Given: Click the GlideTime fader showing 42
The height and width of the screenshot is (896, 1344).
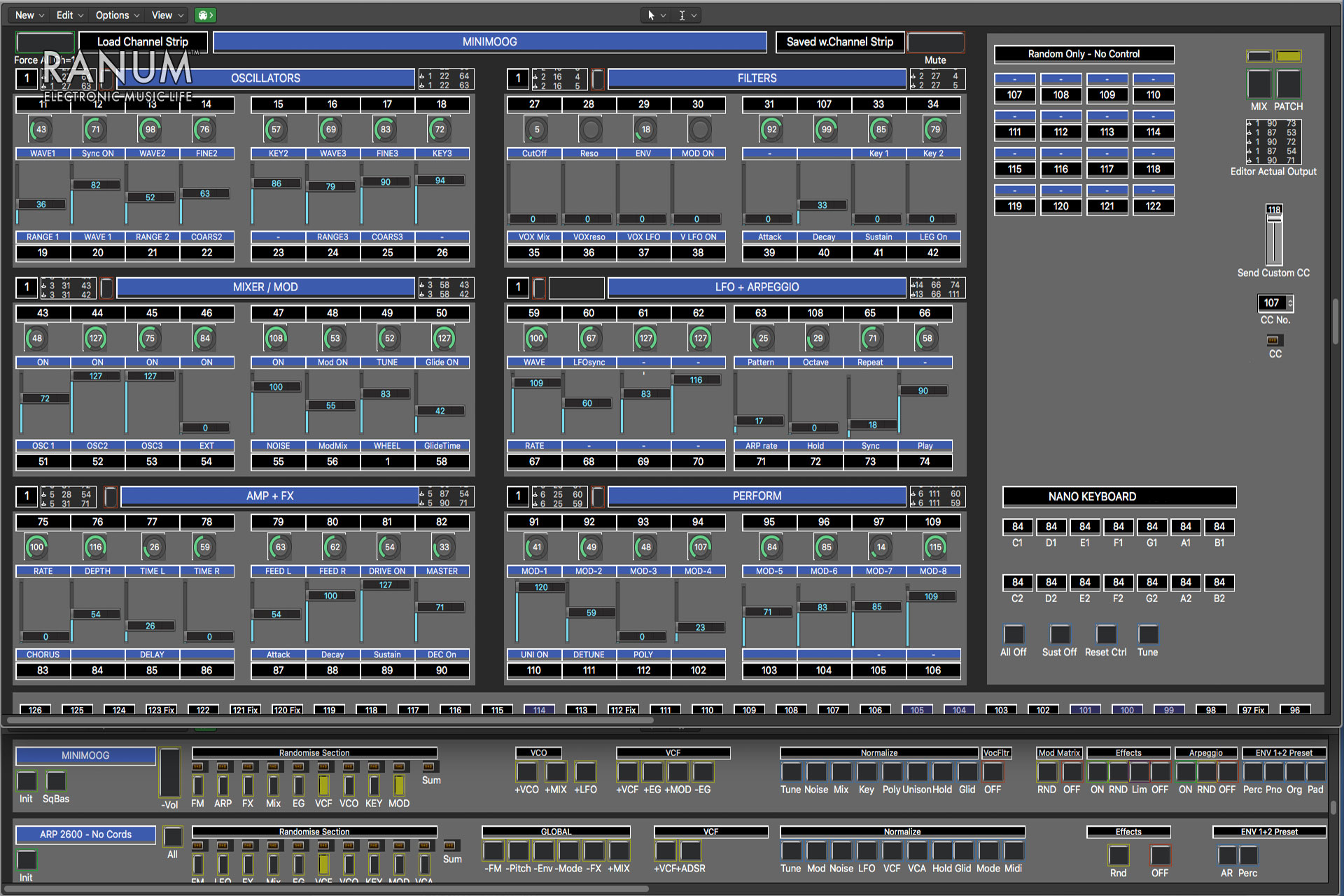Looking at the screenshot, I should coord(440,404).
